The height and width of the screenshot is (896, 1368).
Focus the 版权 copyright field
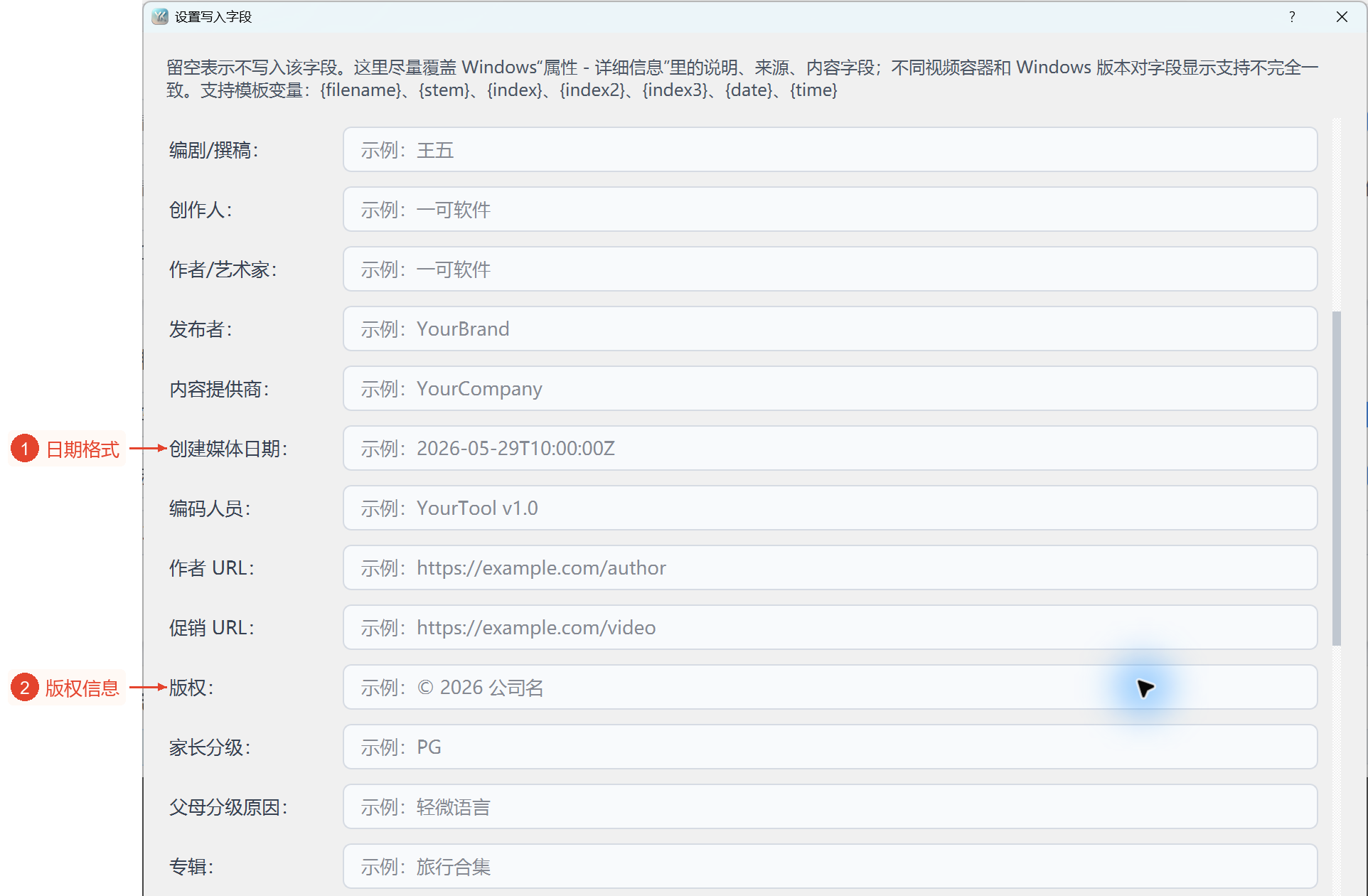click(x=830, y=687)
